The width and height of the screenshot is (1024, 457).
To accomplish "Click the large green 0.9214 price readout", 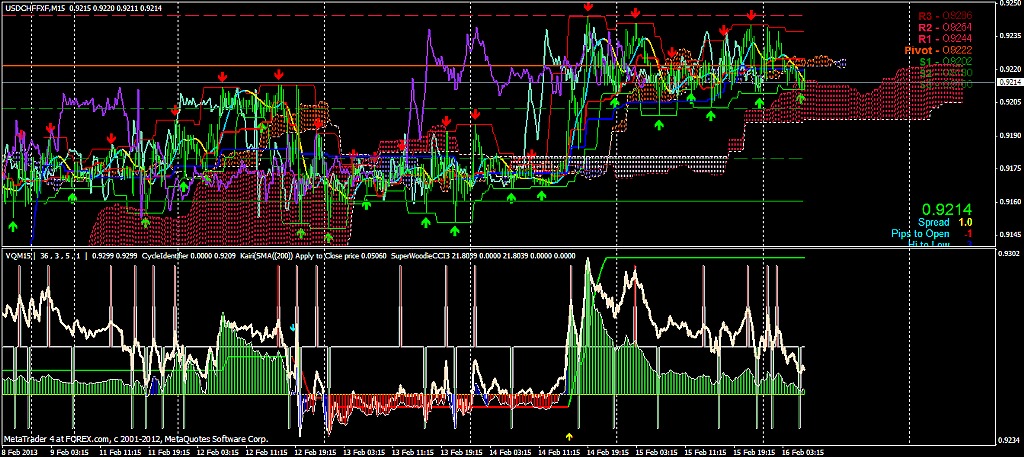I will (x=947, y=210).
